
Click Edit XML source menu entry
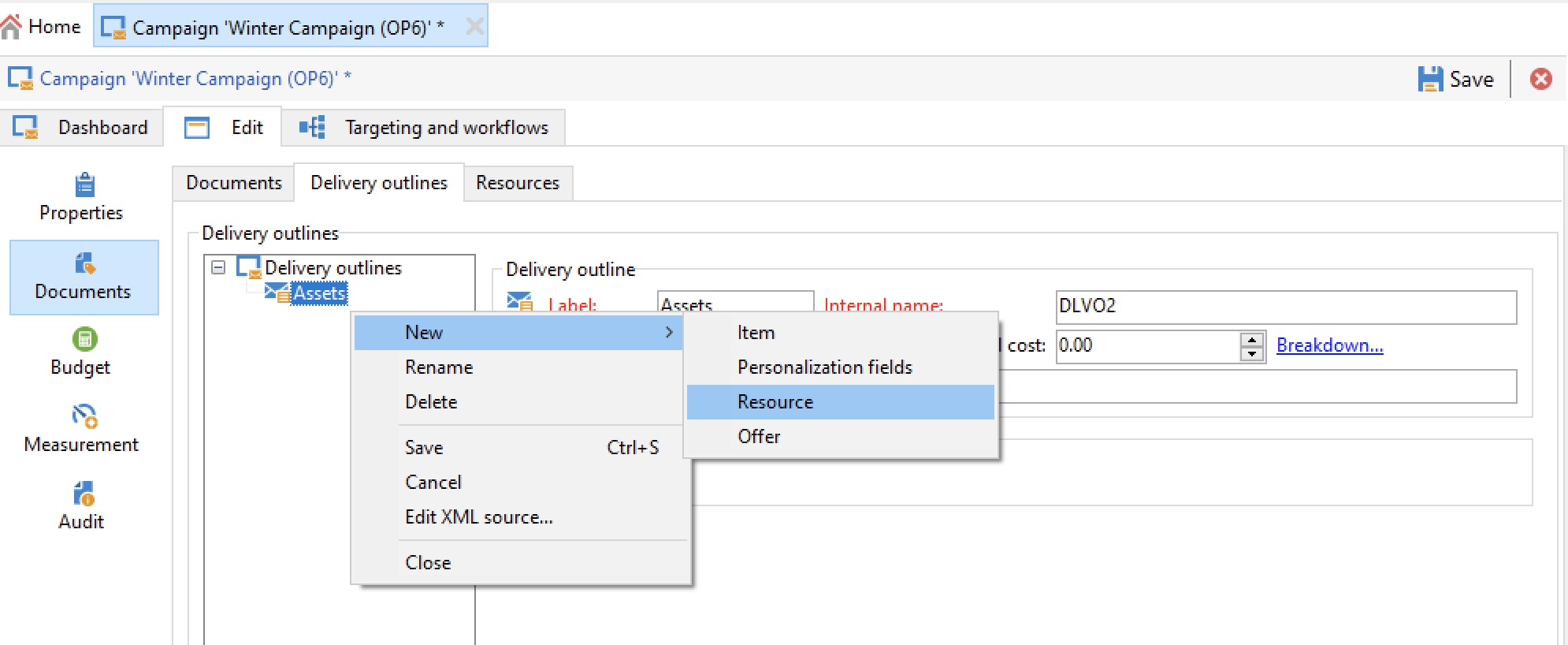tap(478, 517)
